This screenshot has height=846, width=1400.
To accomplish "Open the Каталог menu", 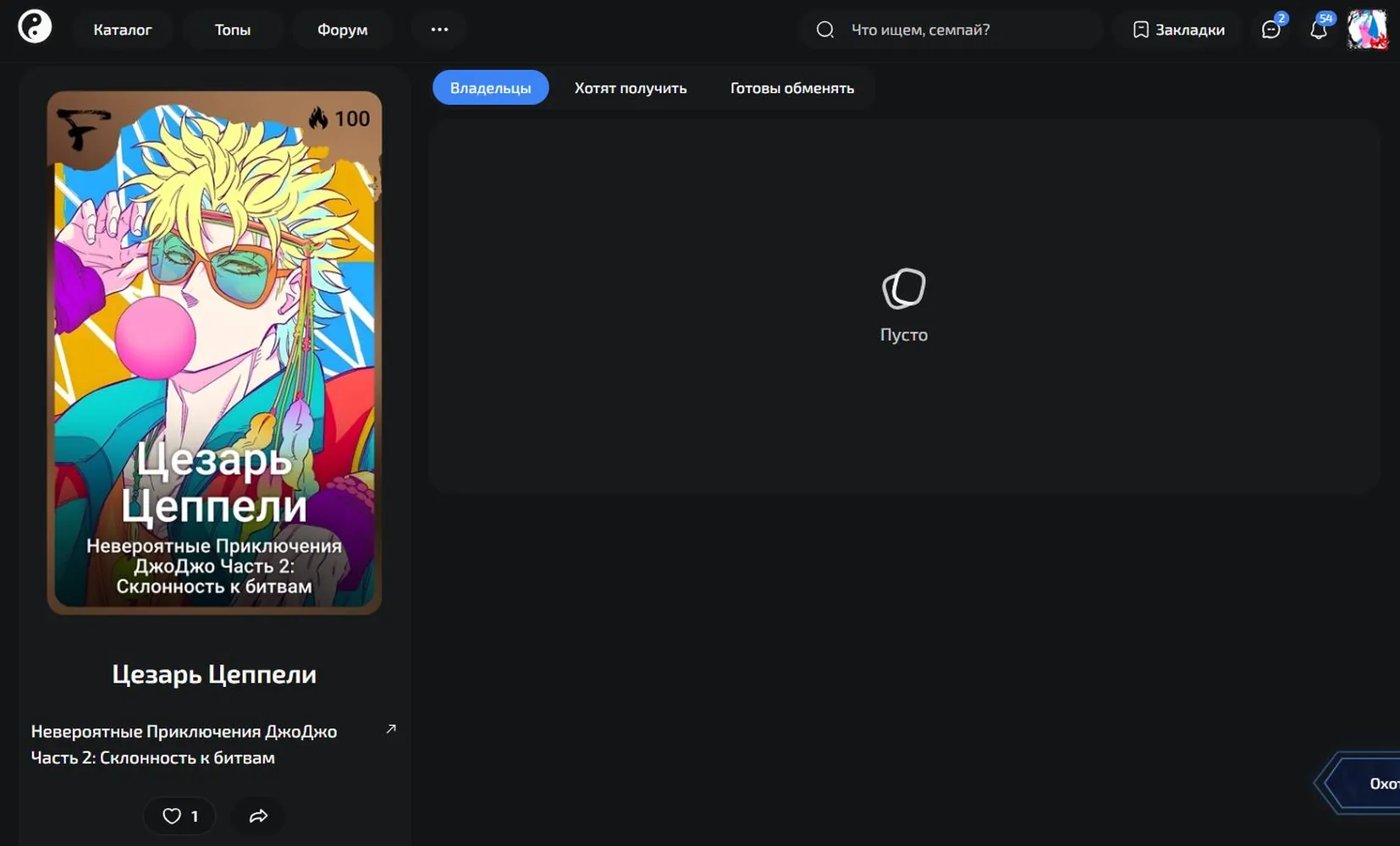I will (x=123, y=30).
